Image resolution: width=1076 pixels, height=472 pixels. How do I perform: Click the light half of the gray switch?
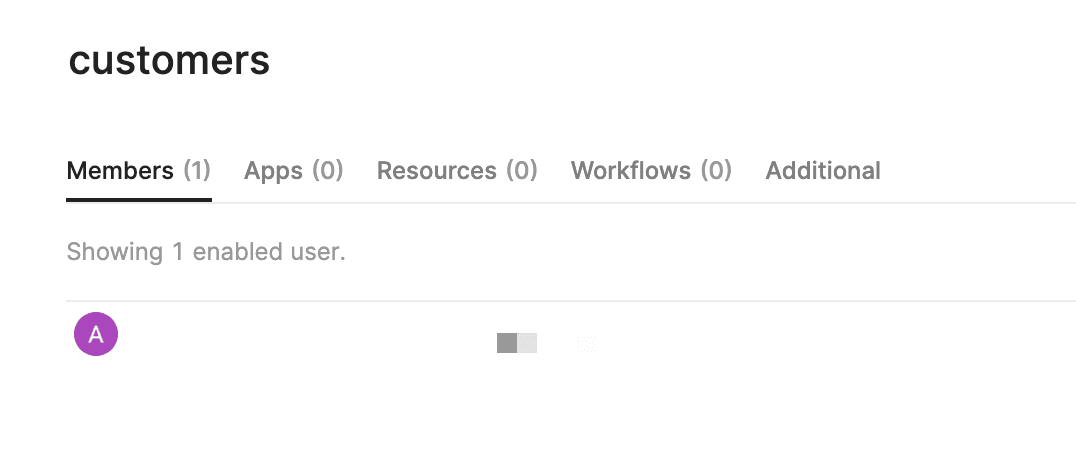(x=527, y=343)
